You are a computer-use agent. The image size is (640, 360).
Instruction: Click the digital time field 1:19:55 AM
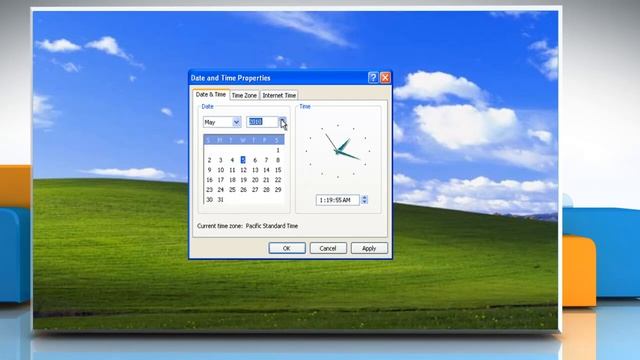(338, 200)
